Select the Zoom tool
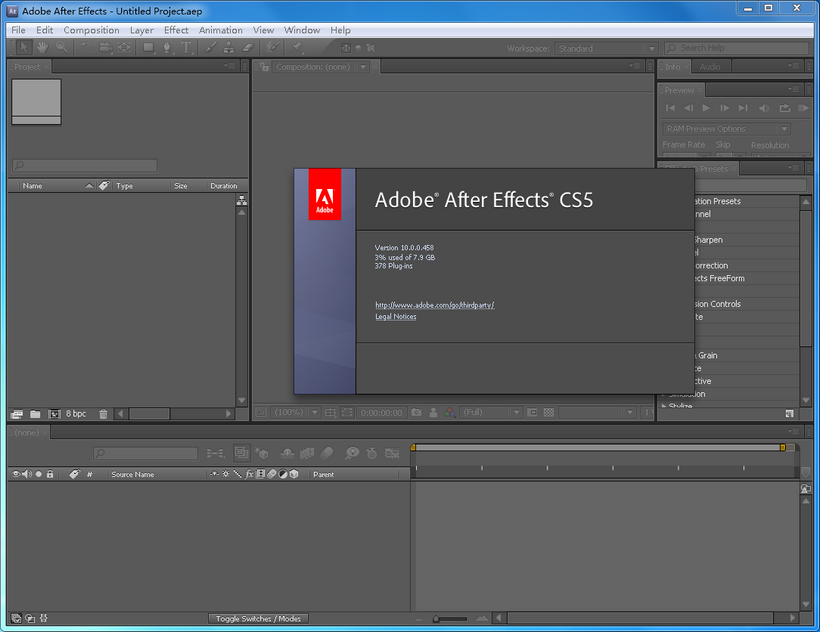 tap(61, 47)
